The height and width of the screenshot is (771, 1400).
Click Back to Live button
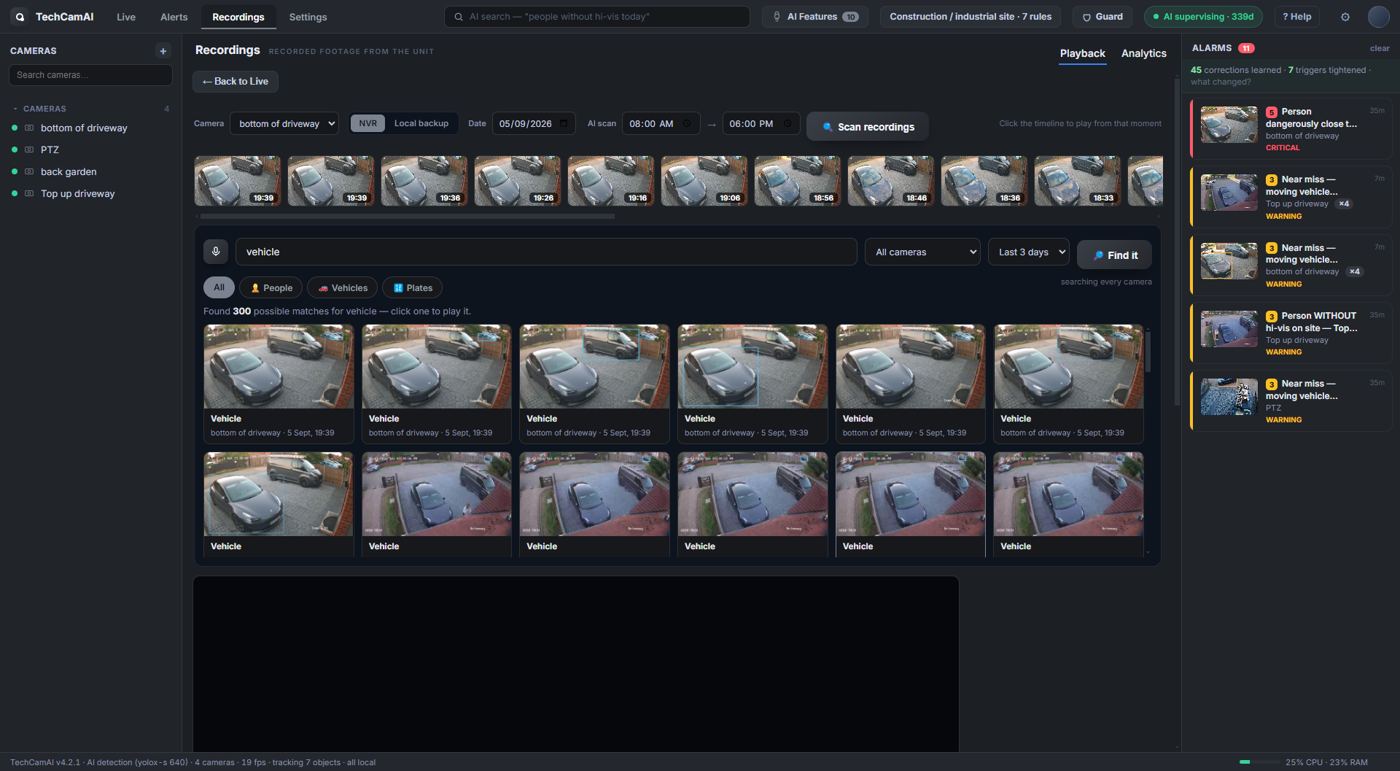pos(235,81)
